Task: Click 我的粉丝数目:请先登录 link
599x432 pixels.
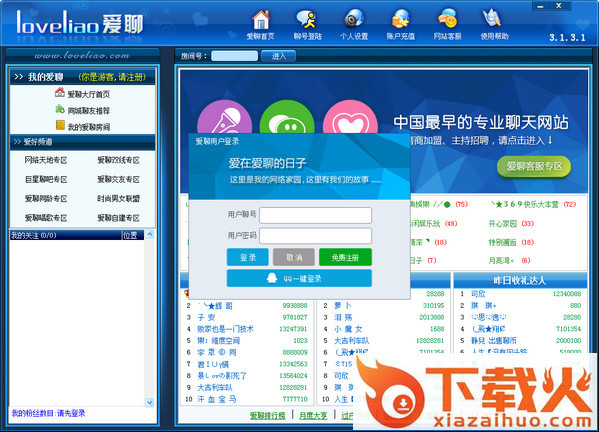Action: [49, 413]
